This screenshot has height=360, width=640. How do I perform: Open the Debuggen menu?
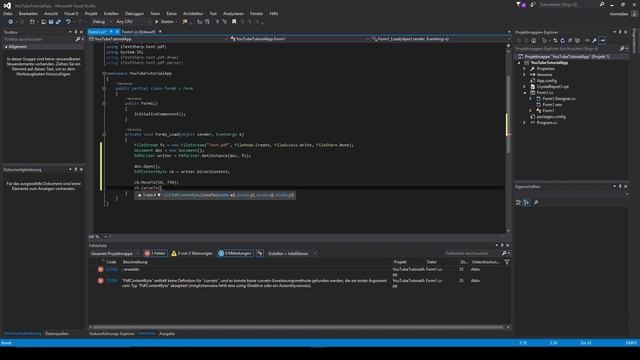(x=134, y=13)
